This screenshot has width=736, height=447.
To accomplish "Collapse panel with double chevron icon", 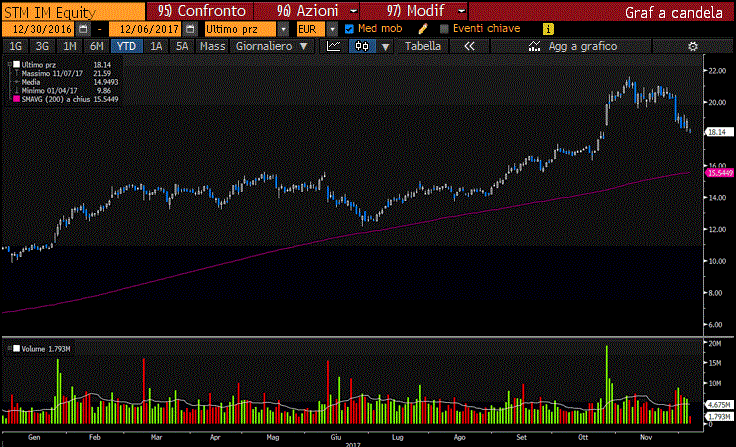I will coord(469,46).
